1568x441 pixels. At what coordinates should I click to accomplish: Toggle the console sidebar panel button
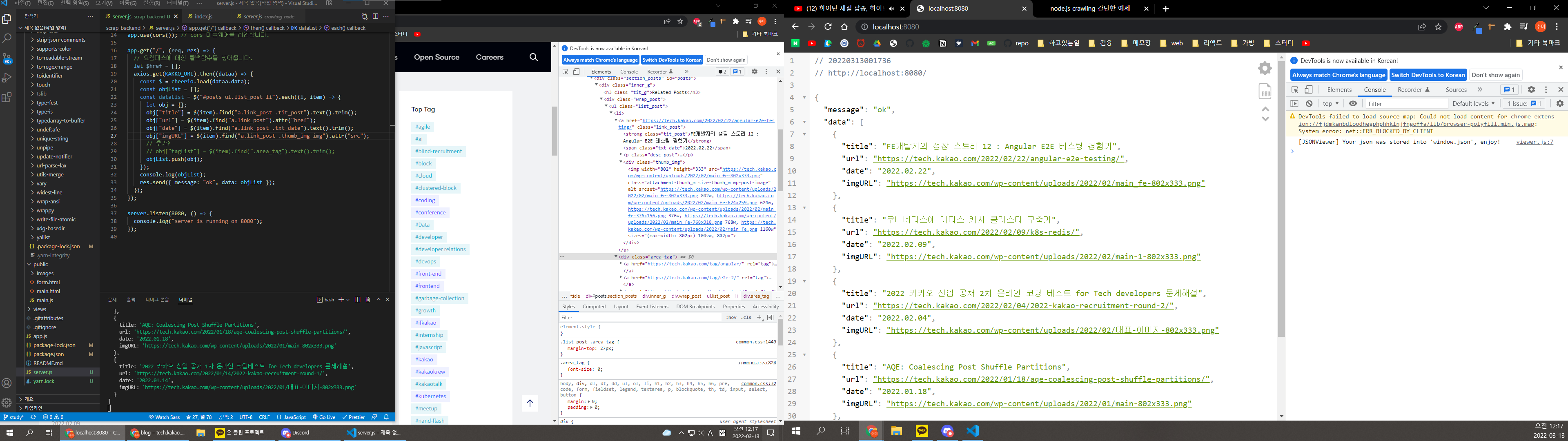click(1295, 104)
